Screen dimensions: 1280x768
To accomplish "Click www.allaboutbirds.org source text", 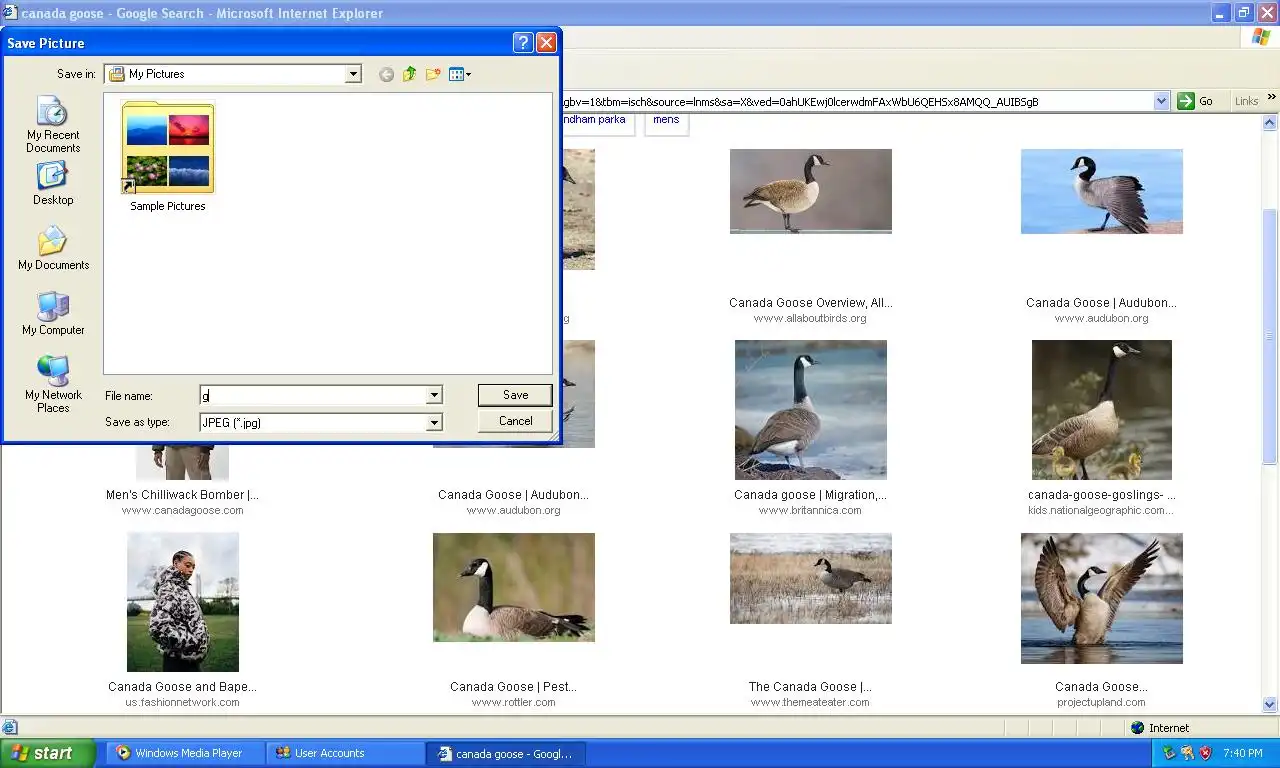I will [x=810, y=318].
